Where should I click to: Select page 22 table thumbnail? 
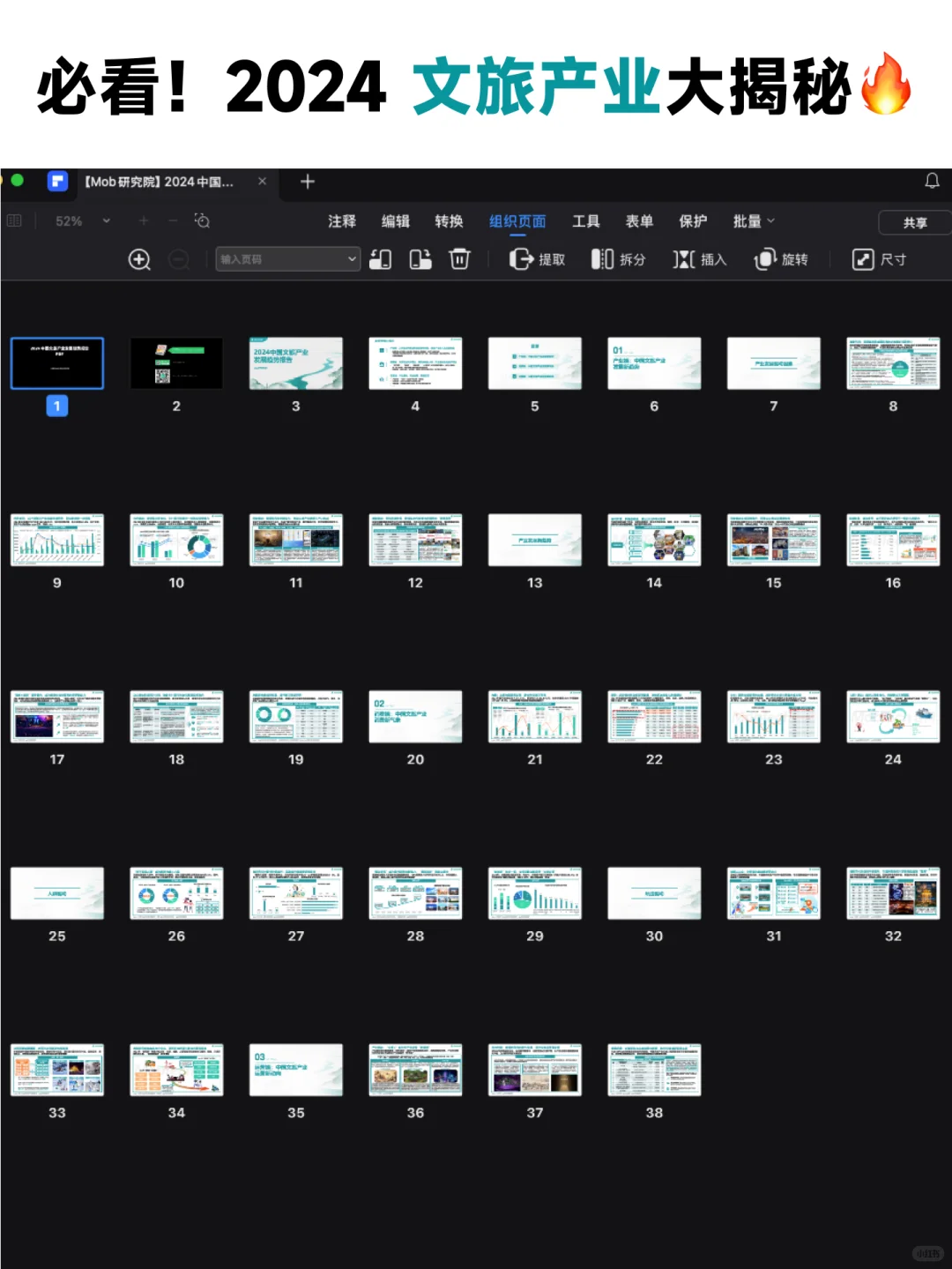click(654, 716)
